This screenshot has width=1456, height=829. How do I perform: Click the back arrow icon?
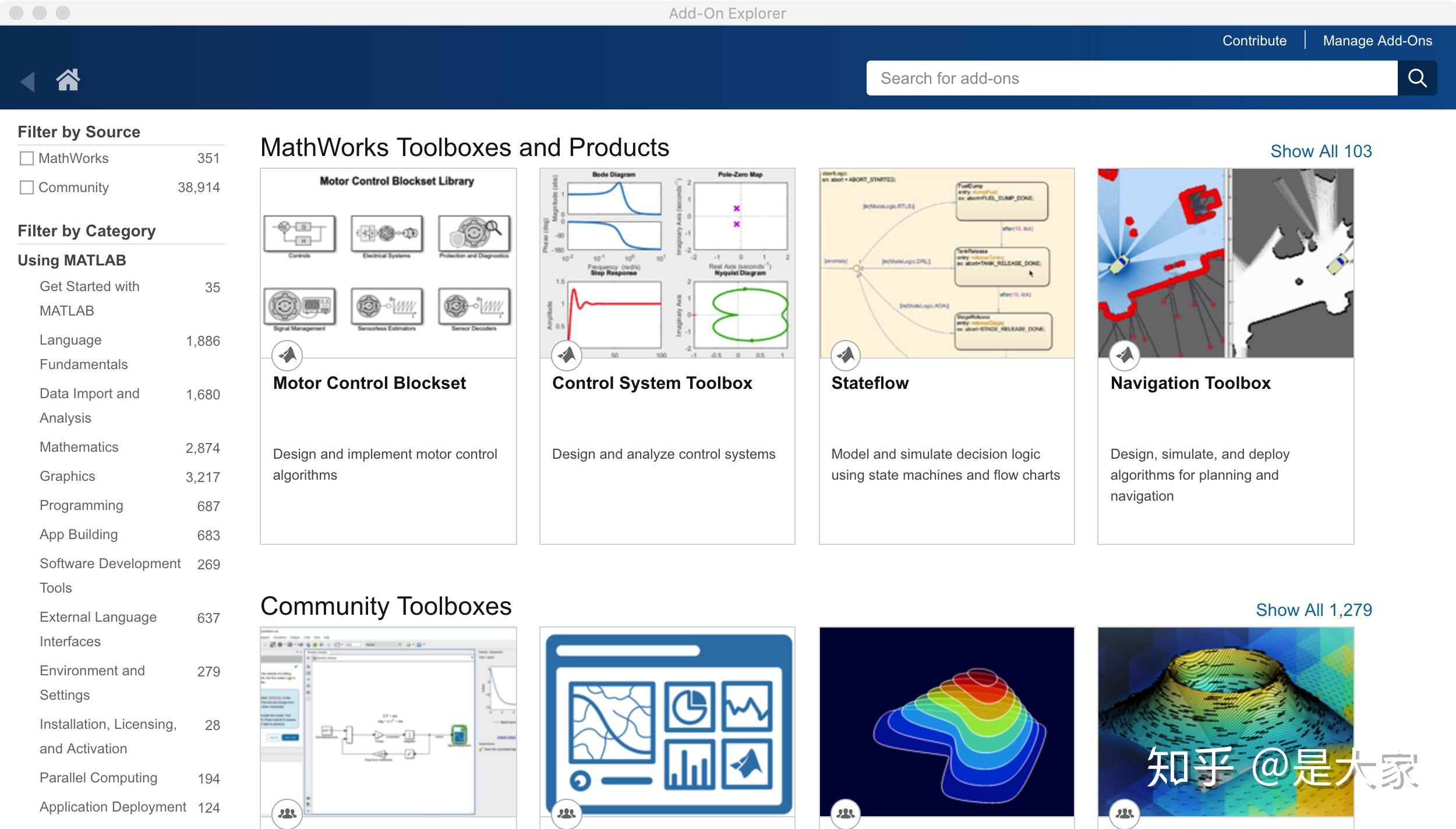click(27, 81)
